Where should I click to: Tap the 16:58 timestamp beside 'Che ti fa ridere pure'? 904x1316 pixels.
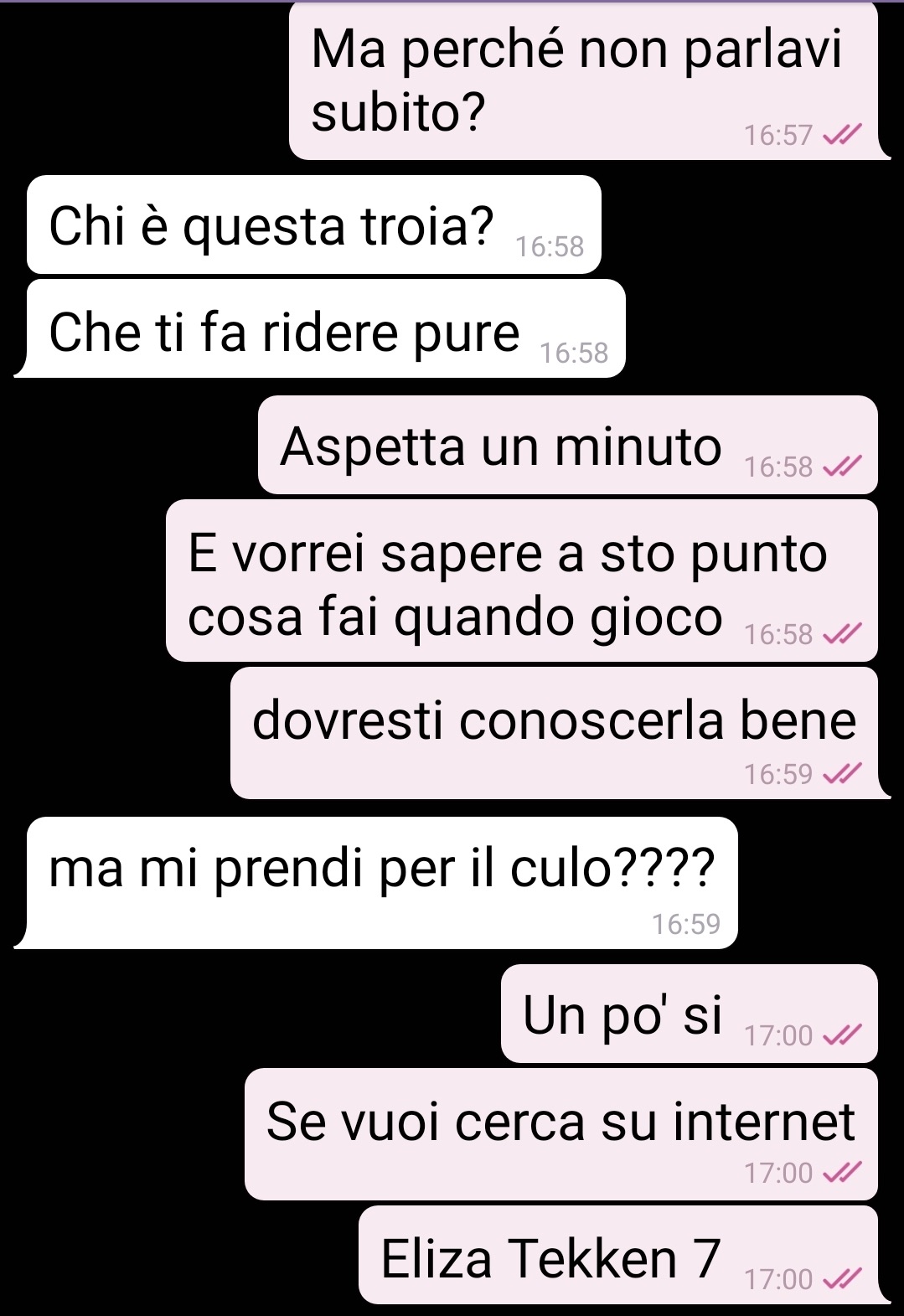point(574,353)
